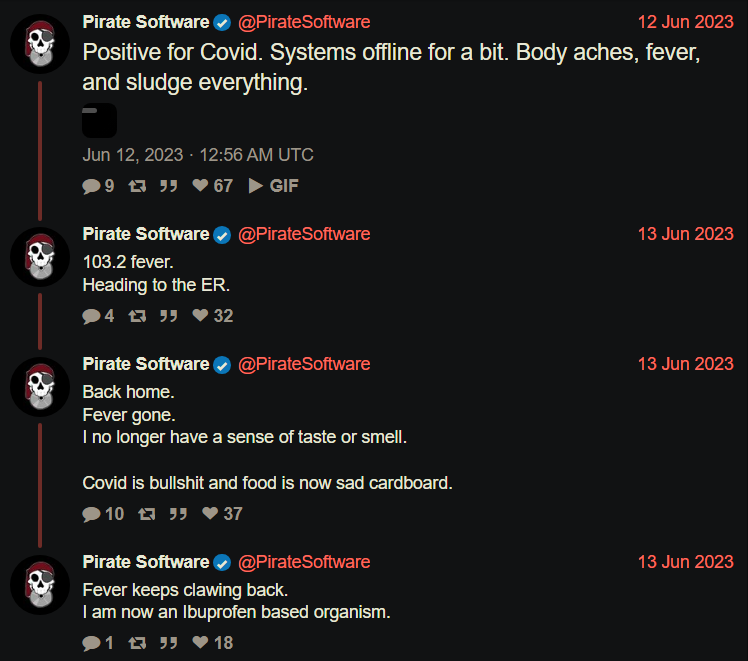Screen dimensions: 748x661
Task: Open replies on the 'Positive for Covid' tweet
Action: click(x=98, y=186)
